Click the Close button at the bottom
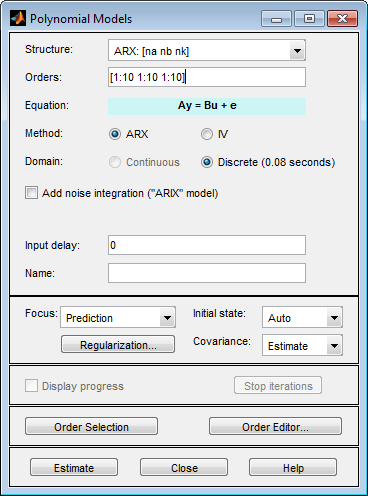 [x=184, y=467]
